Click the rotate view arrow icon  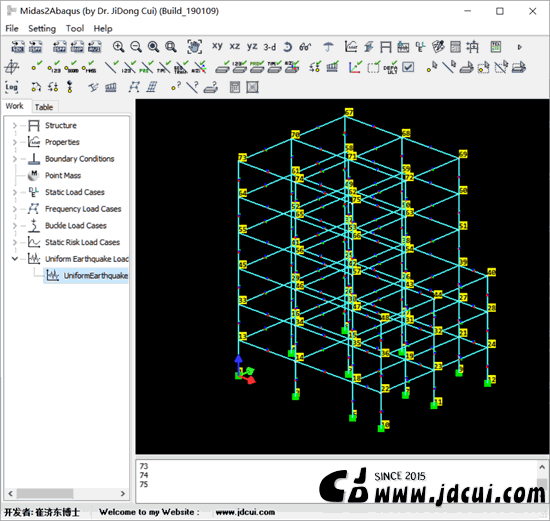[x=288, y=47]
